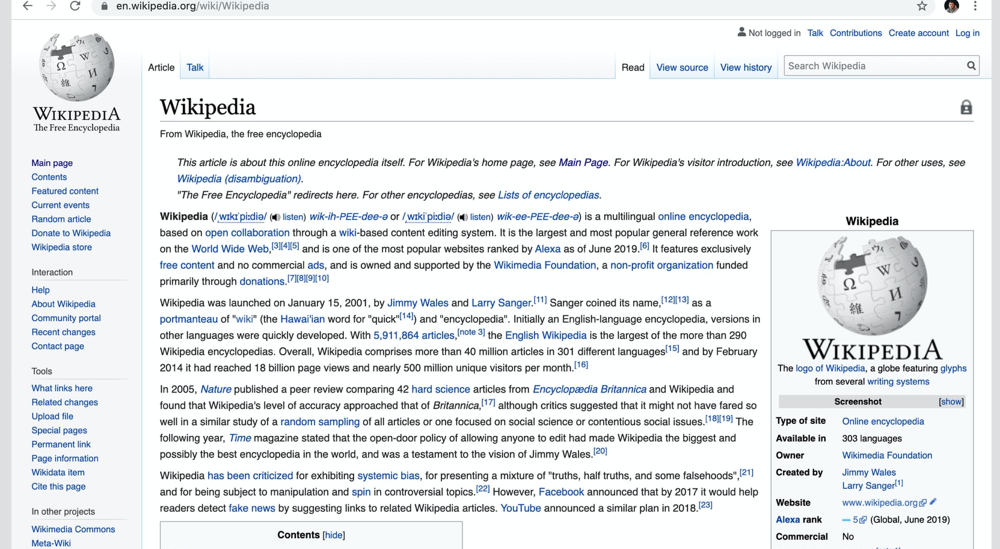Click the browser back arrow
Image resolution: width=1000 pixels, height=549 pixels.
click(27, 6)
